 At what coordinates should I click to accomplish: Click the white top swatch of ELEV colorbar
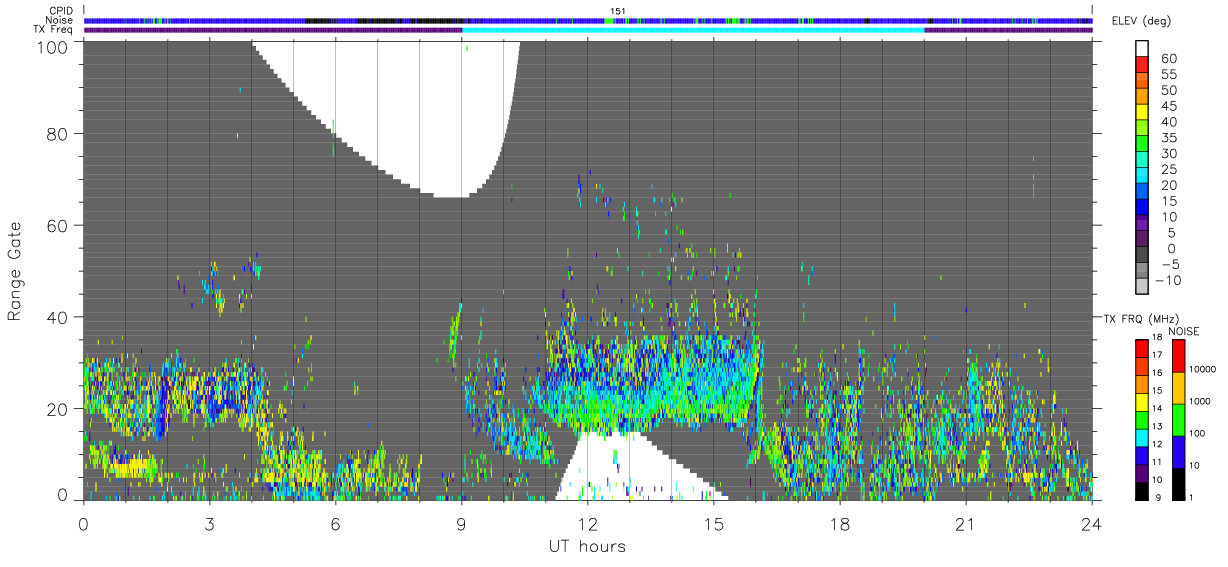tap(1143, 49)
